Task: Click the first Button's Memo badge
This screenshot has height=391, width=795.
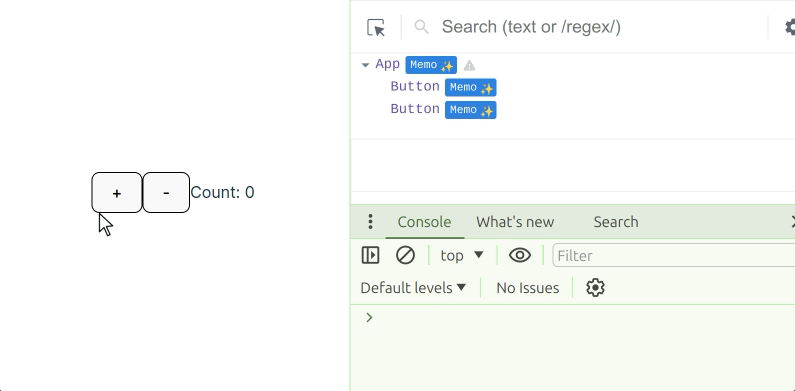Action: pyautogui.click(x=471, y=88)
